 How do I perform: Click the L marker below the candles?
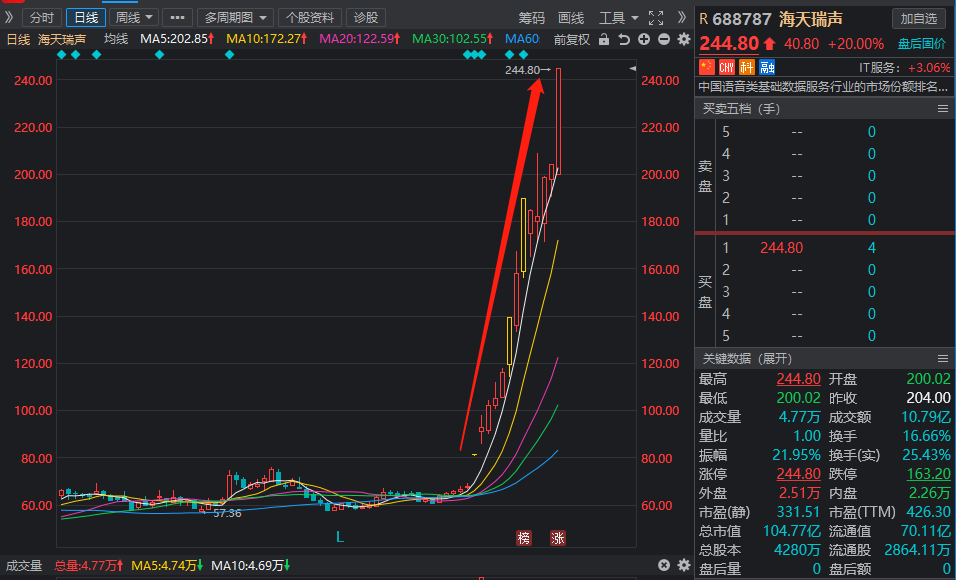[x=340, y=537]
